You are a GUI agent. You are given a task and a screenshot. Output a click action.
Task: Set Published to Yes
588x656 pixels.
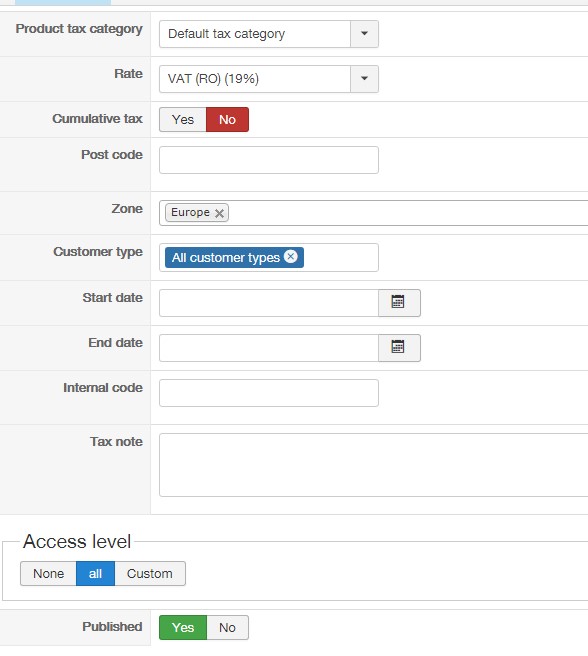point(183,628)
